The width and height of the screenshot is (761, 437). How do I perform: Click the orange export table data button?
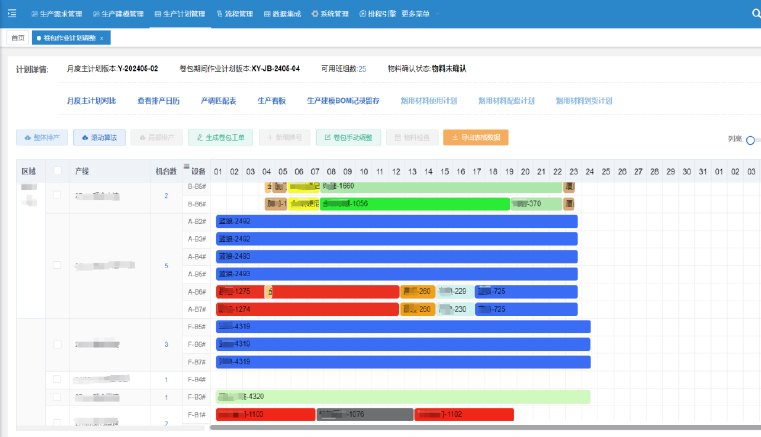pos(476,137)
